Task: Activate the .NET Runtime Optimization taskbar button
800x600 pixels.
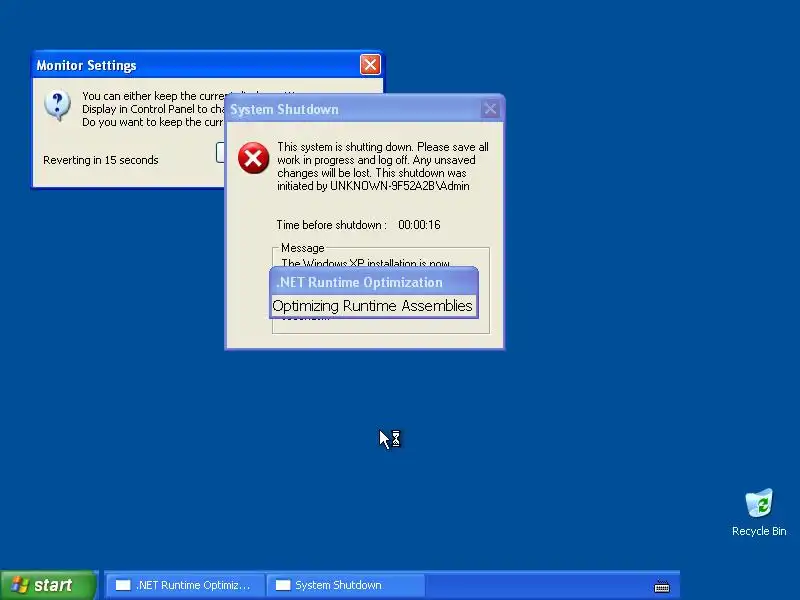Action: 185,585
